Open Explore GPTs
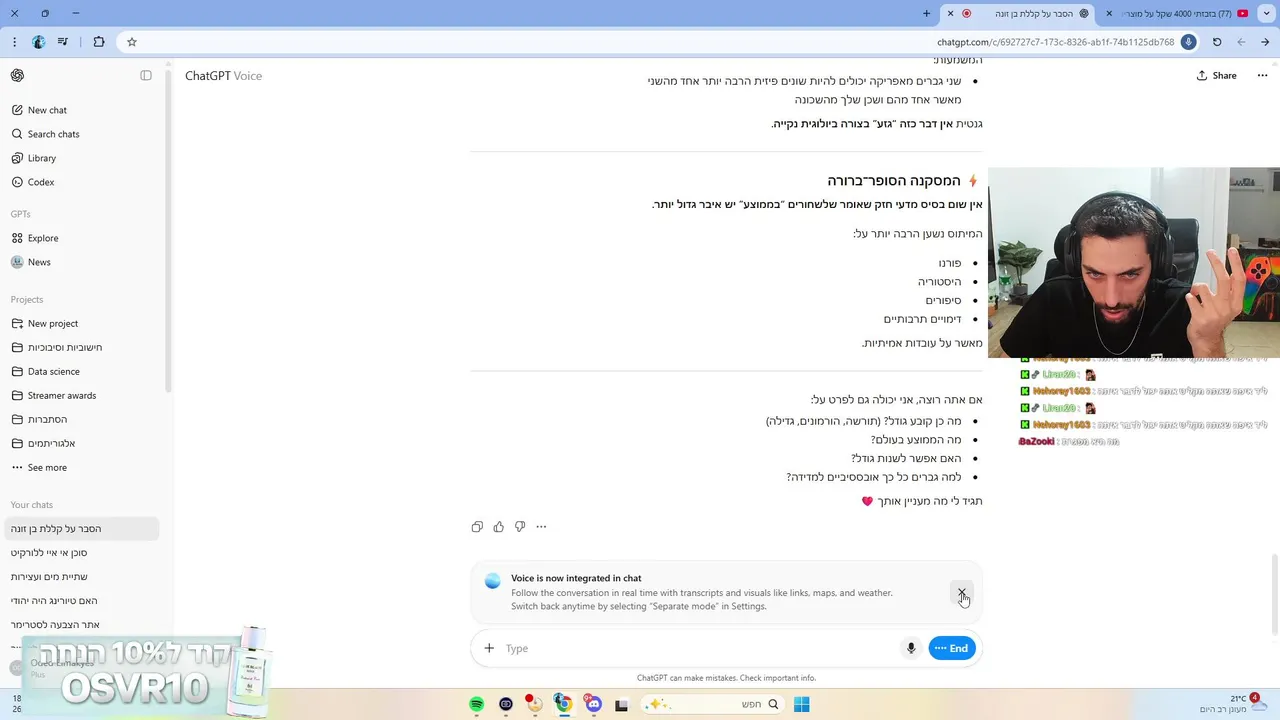The image size is (1280, 720). [x=82, y=238]
